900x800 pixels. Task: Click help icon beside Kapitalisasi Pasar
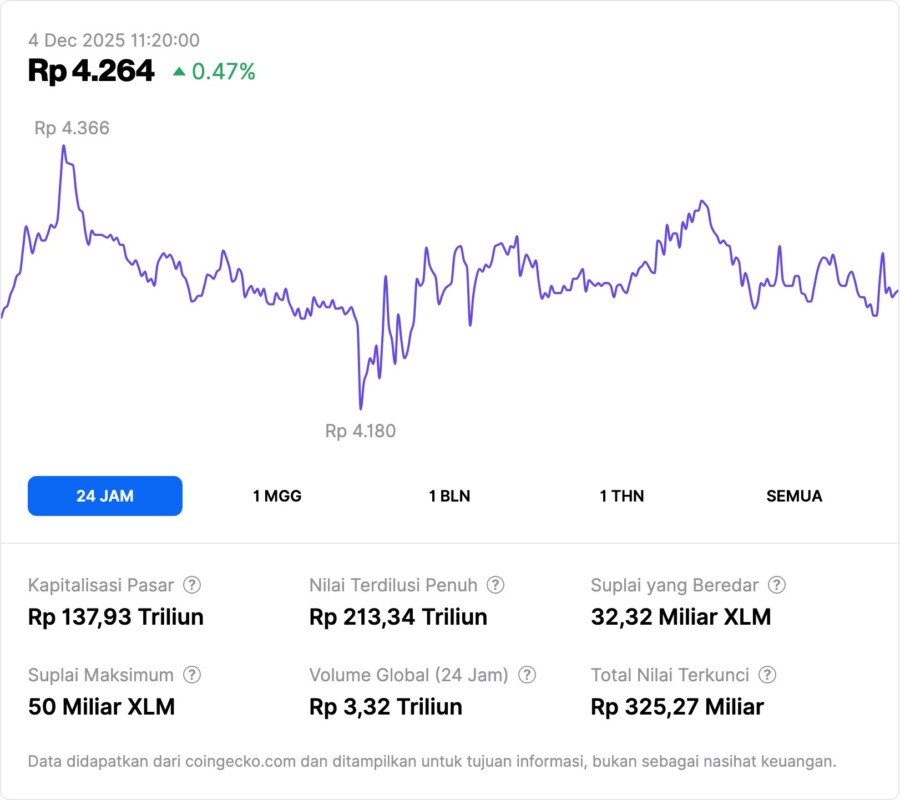[x=192, y=585]
